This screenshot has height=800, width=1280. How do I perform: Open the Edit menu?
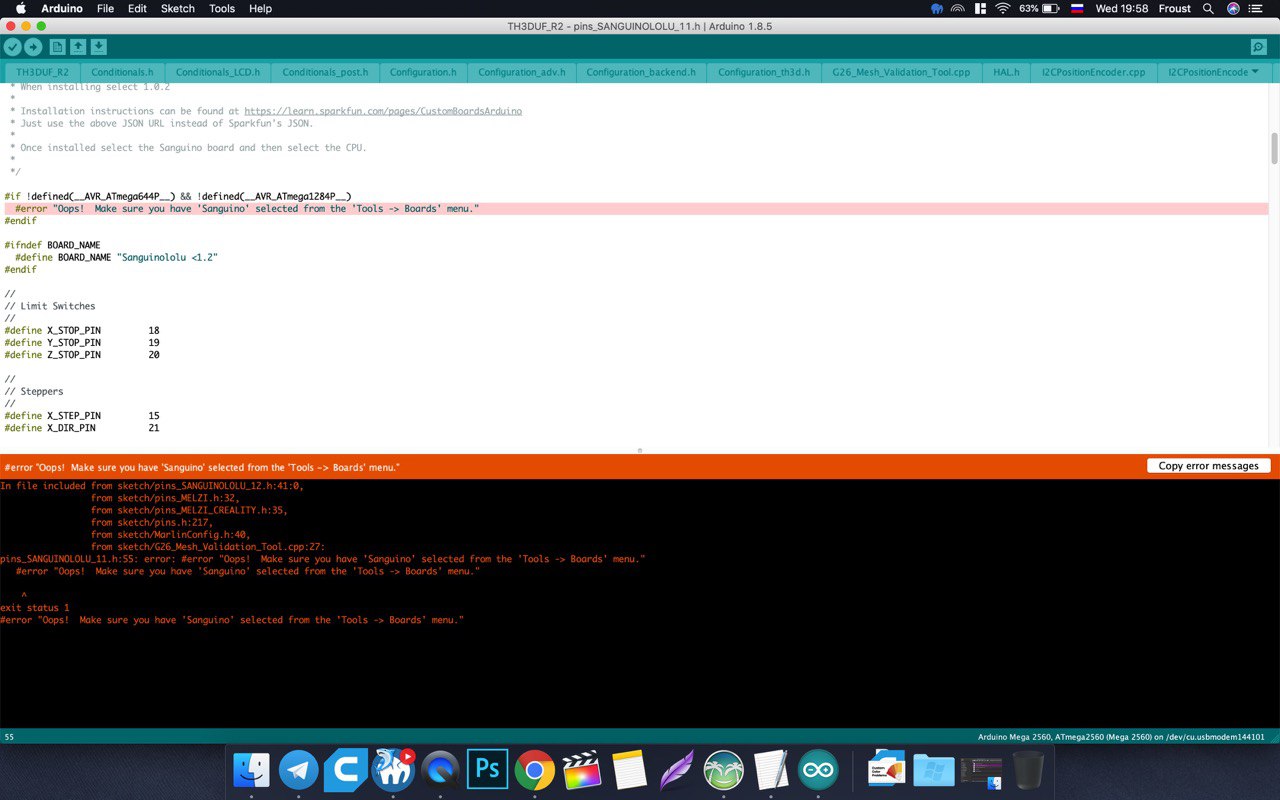[x=137, y=8]
